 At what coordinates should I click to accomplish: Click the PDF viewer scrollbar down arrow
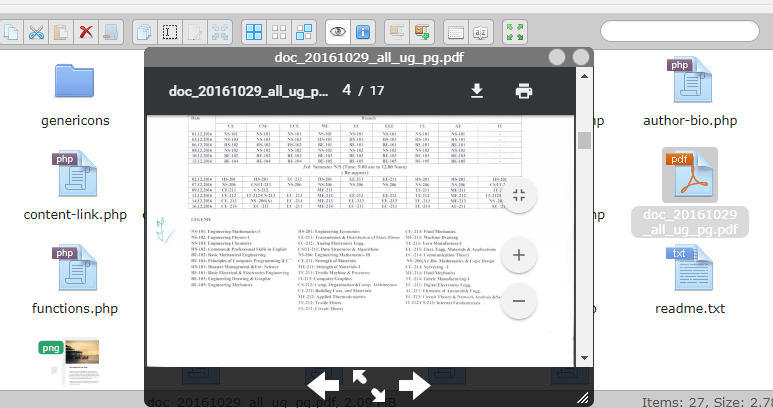pos(584,358)
